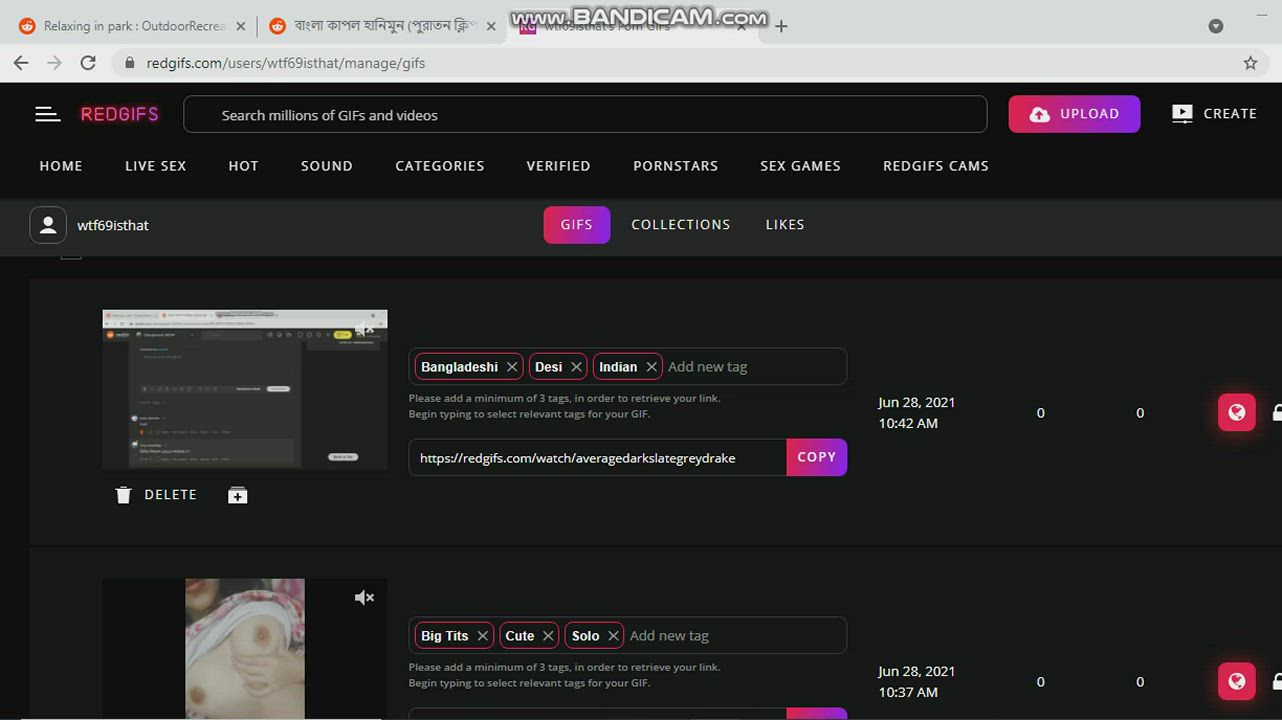Open the SOUND nav item
The height and width of the screenshot is (720, 1282).
click(x=327, y=166)
